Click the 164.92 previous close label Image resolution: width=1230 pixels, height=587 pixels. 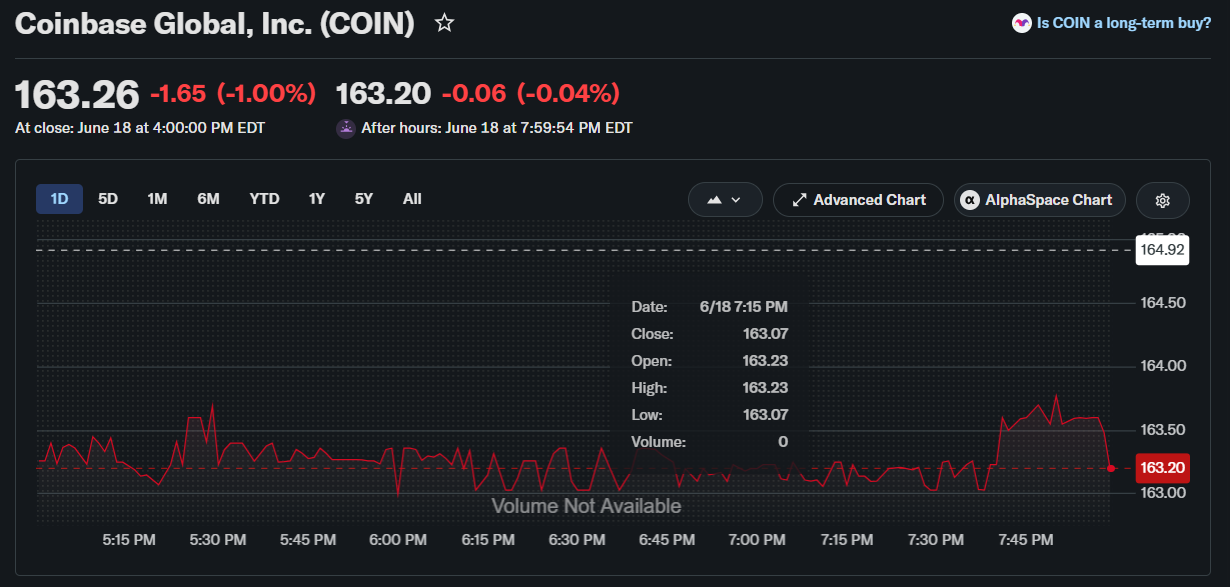[1163, 250]
